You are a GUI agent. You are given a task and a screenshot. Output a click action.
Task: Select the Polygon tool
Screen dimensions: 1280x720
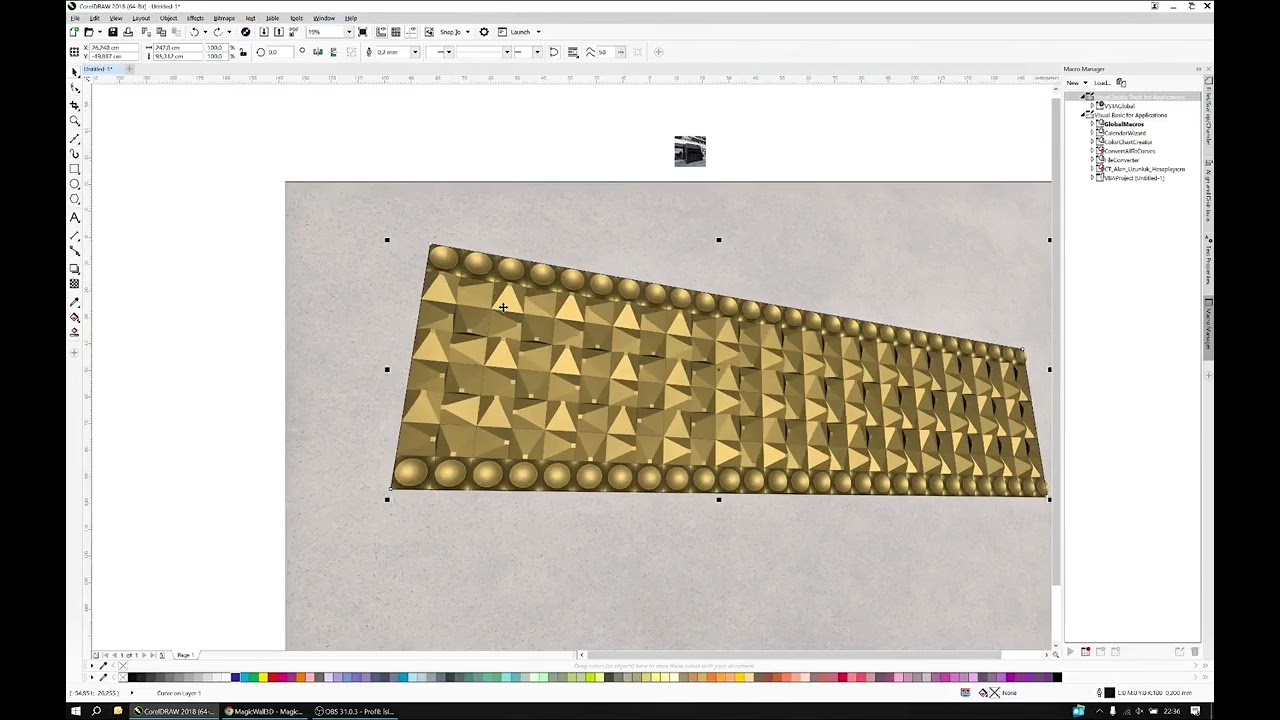coord(75,201)
